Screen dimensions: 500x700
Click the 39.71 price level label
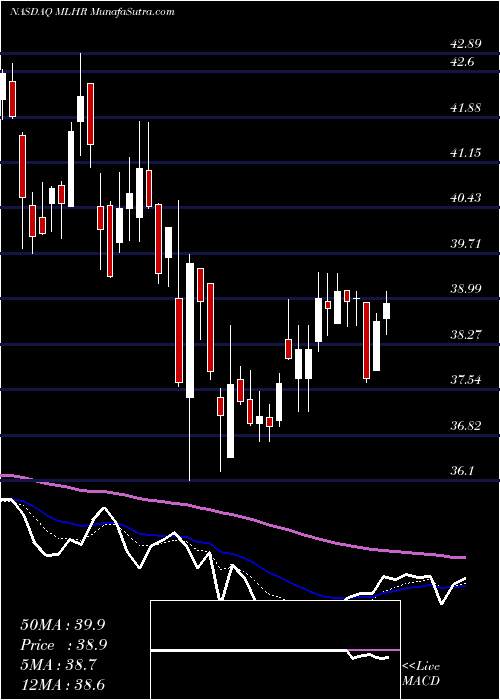pos(466,244)
